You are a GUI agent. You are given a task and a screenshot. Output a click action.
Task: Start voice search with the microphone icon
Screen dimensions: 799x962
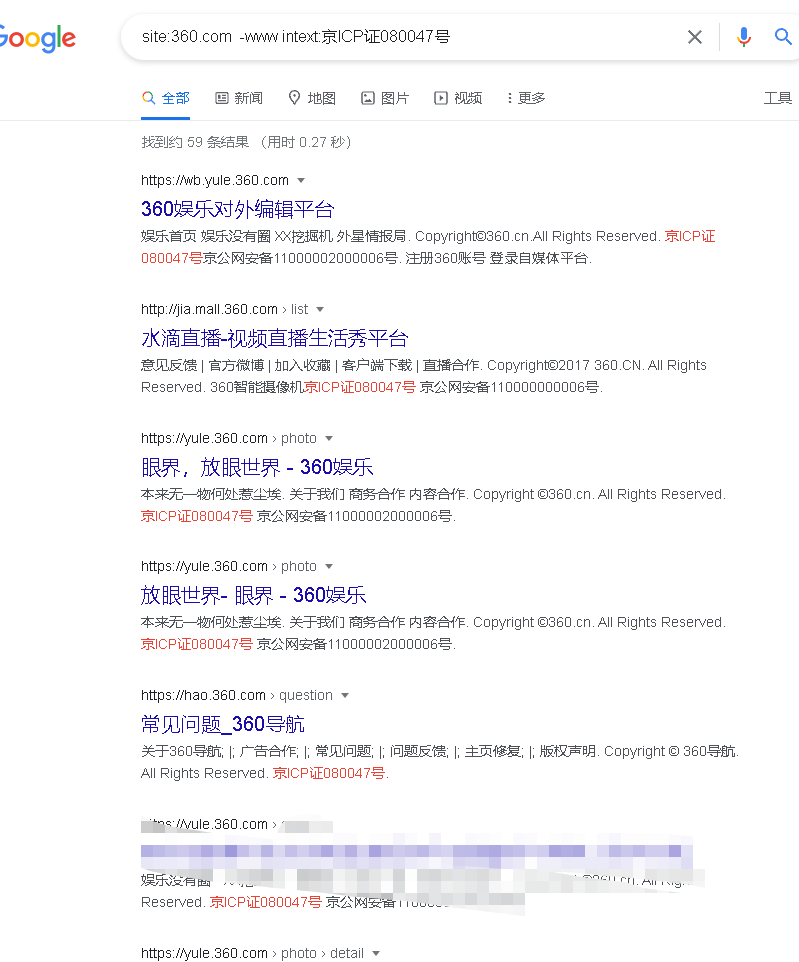(x=744, y=37)
